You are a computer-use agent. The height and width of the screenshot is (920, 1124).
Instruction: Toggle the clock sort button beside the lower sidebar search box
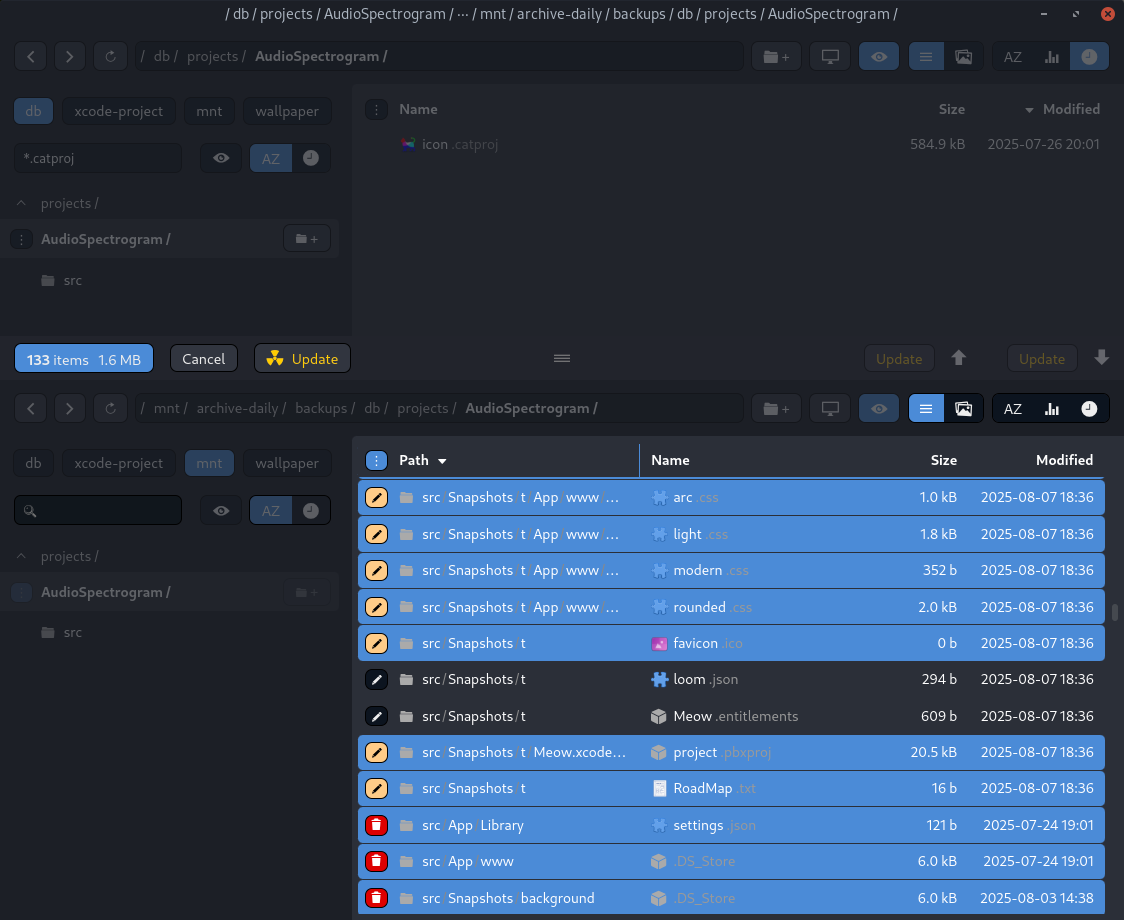pos(311,511)
